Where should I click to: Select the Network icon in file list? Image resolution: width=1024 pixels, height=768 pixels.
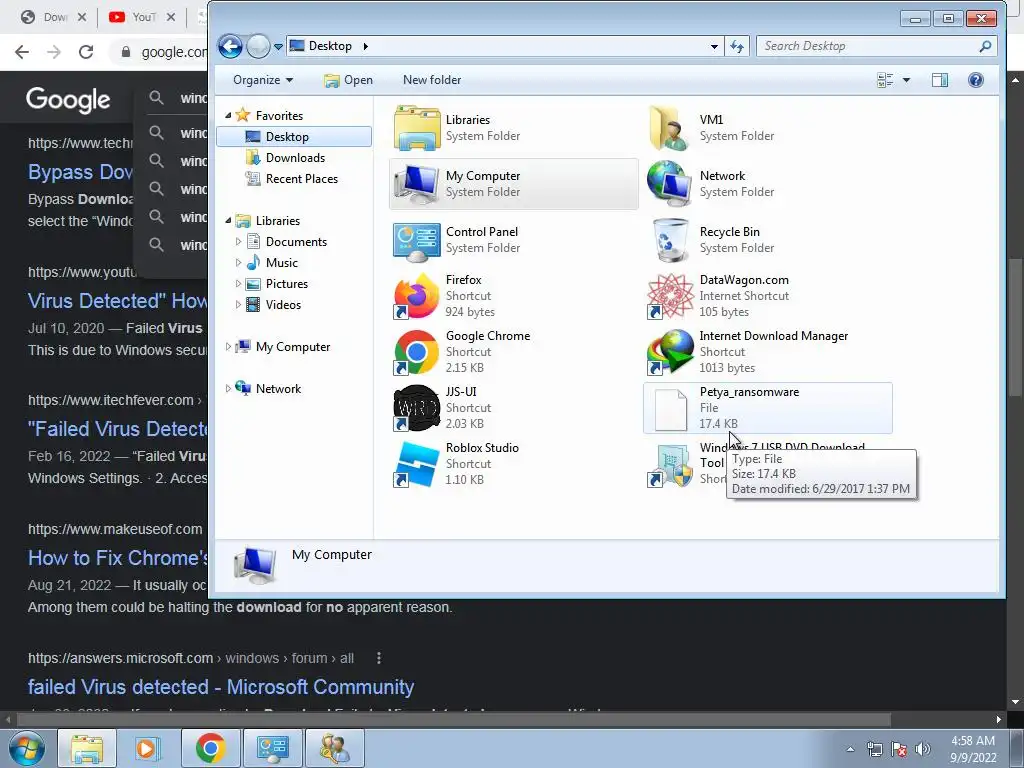pyautogui.click(x=670, y=184)
